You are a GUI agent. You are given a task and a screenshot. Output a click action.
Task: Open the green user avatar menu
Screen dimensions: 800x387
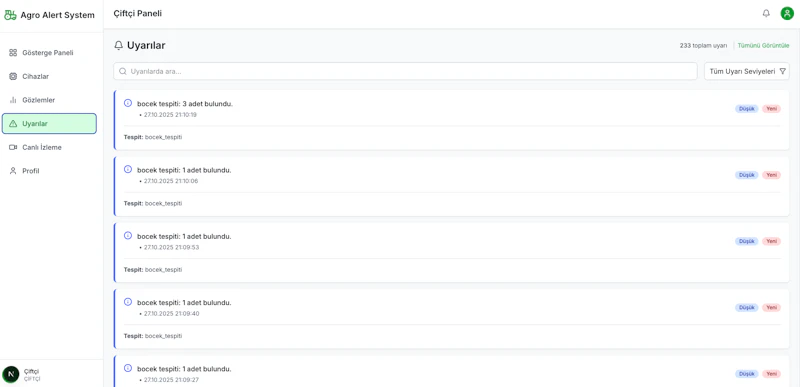pyautogui.click(x=787, y=13)
